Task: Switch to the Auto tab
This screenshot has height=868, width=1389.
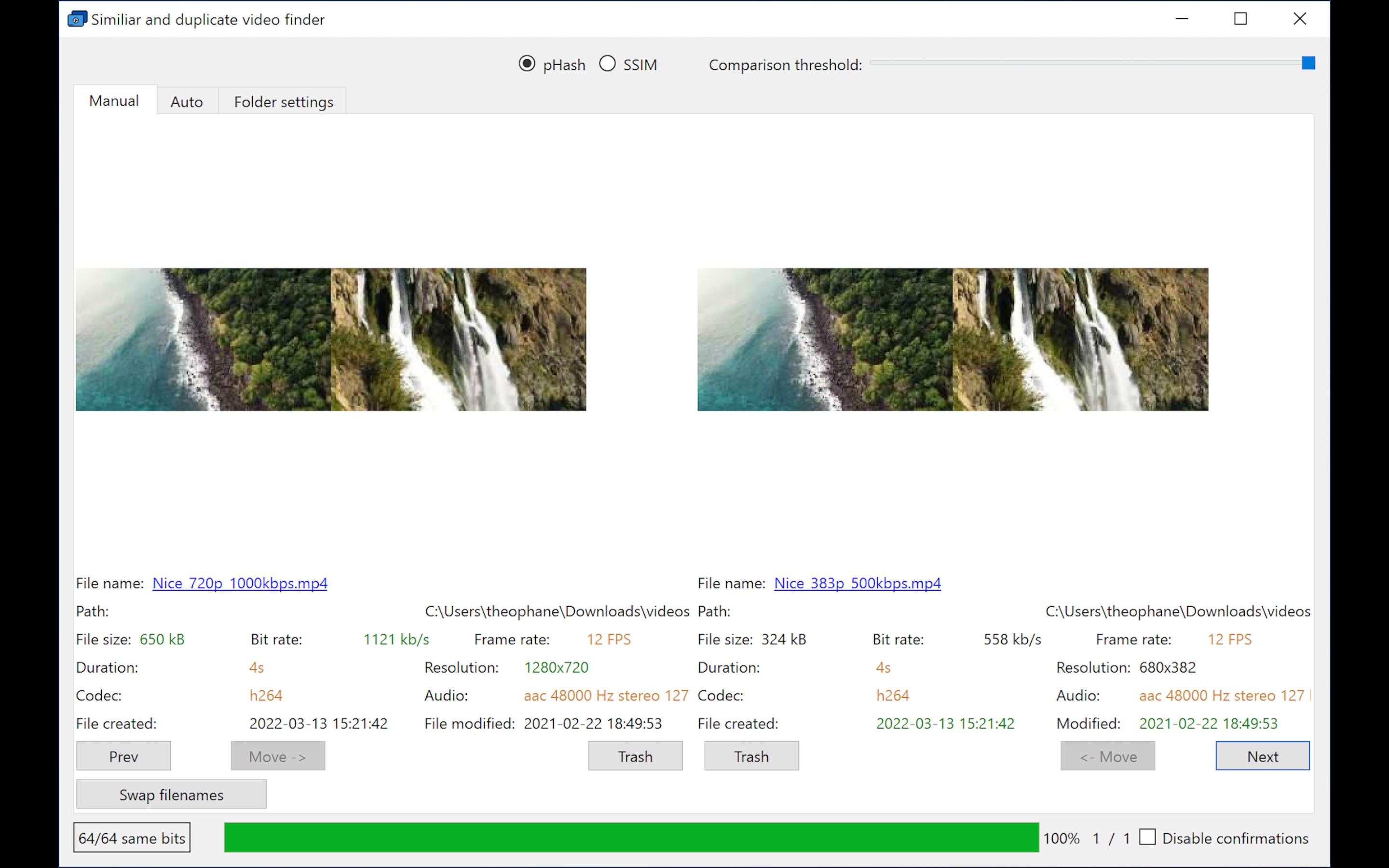Action: click(x=186, y=101)
